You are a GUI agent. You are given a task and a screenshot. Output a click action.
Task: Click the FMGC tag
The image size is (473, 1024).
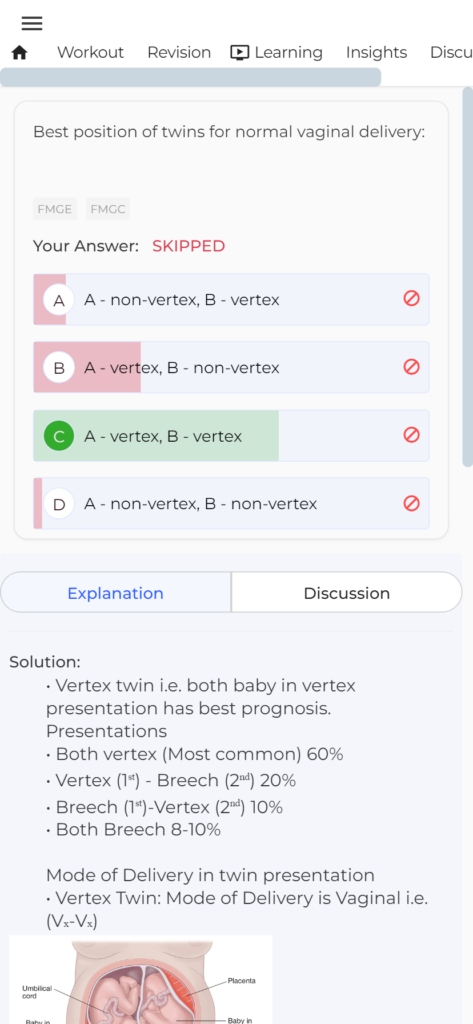pos(108,210)
